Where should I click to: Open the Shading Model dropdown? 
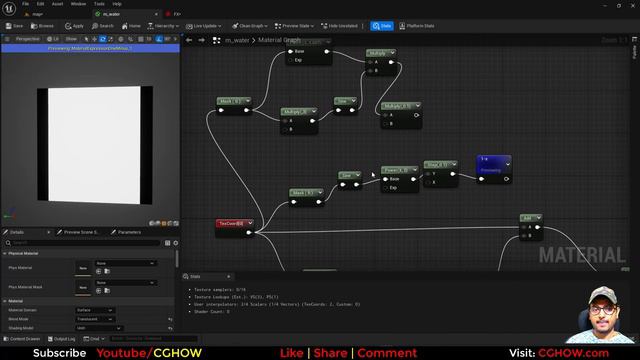99,328
